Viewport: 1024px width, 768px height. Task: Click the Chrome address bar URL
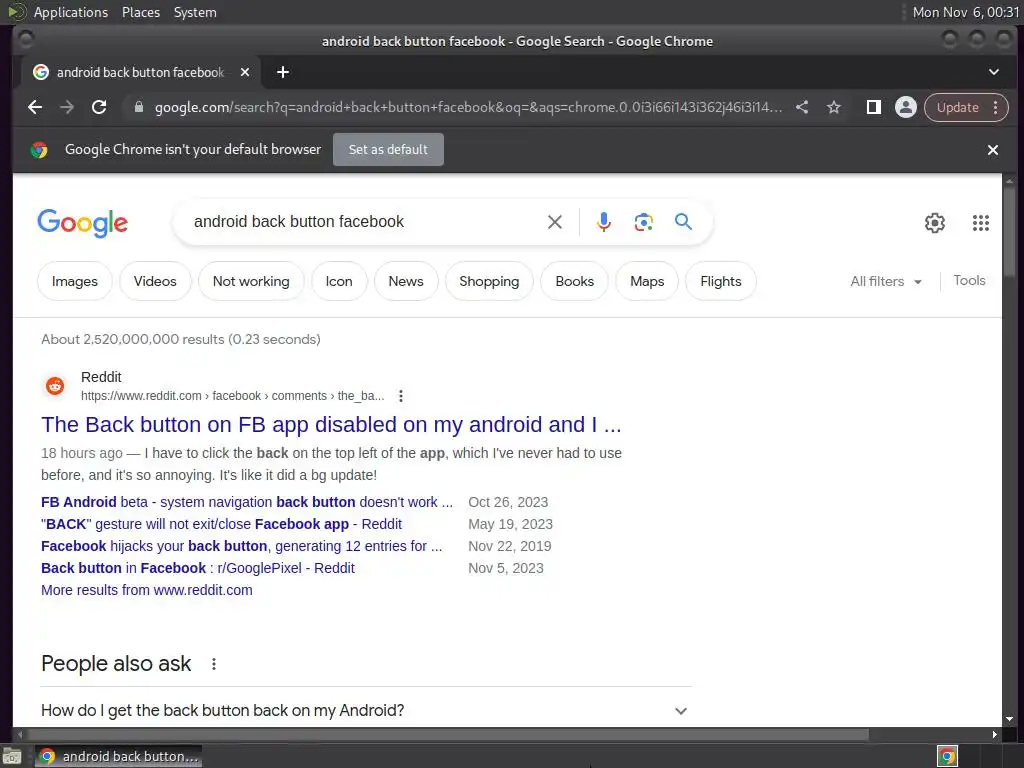click(468, 107)
